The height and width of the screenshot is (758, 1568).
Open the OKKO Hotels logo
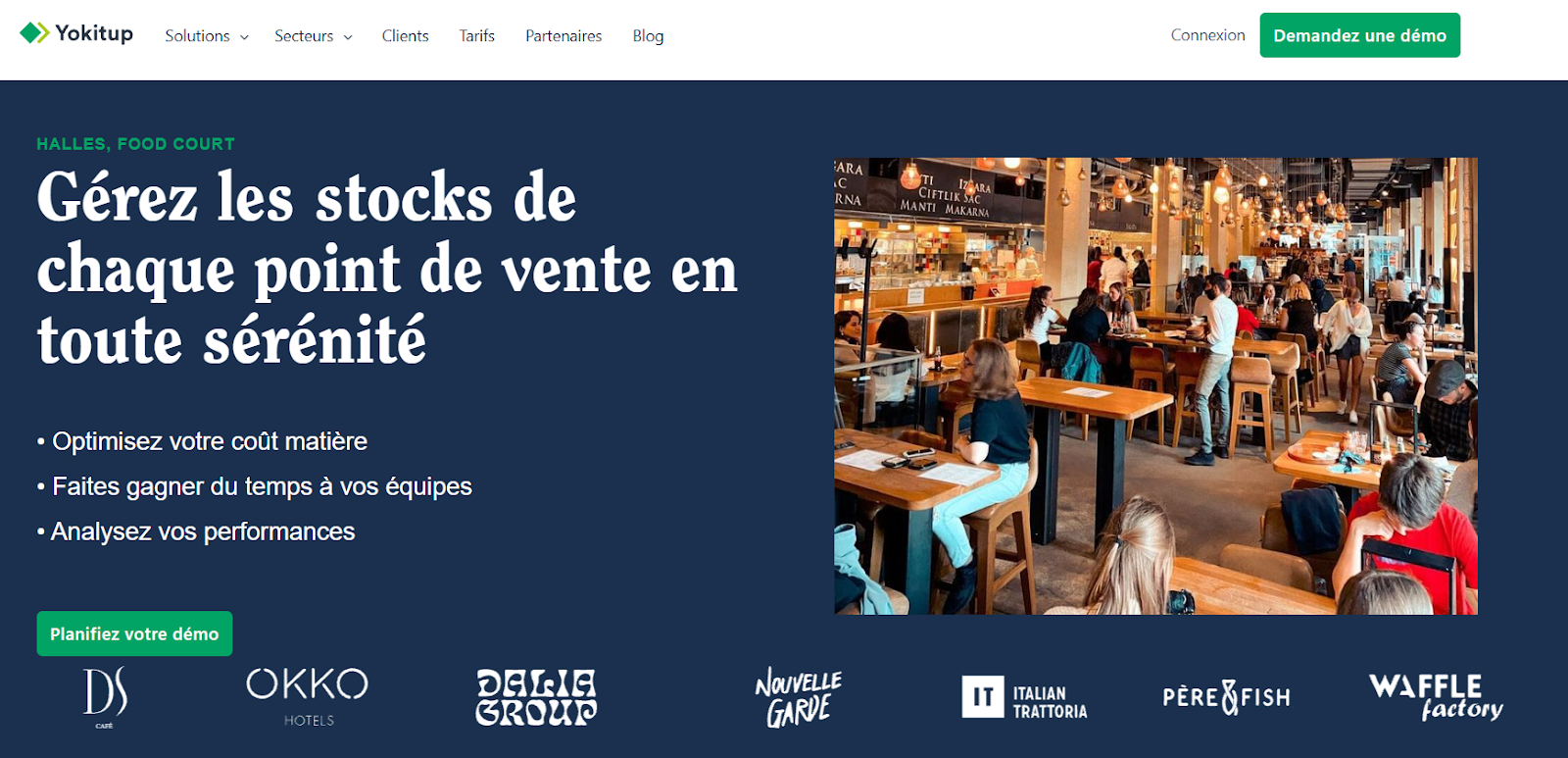click(308, 697)
